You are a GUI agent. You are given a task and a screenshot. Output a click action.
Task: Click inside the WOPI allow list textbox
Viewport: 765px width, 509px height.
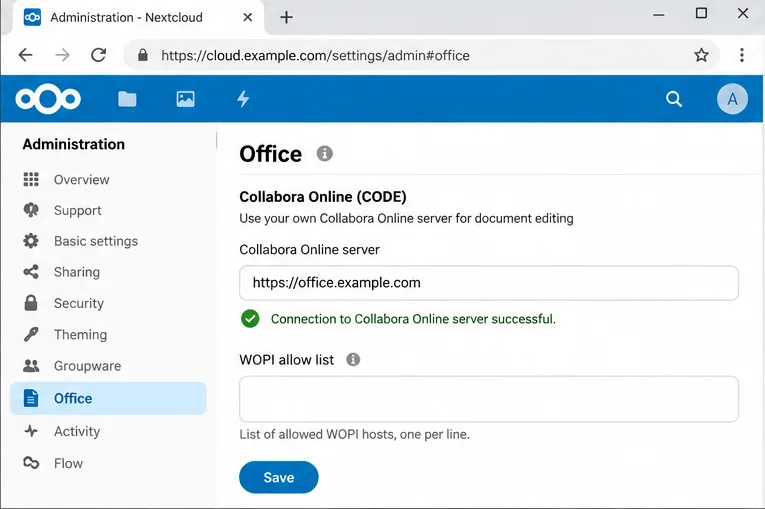[x=488, y=399]
